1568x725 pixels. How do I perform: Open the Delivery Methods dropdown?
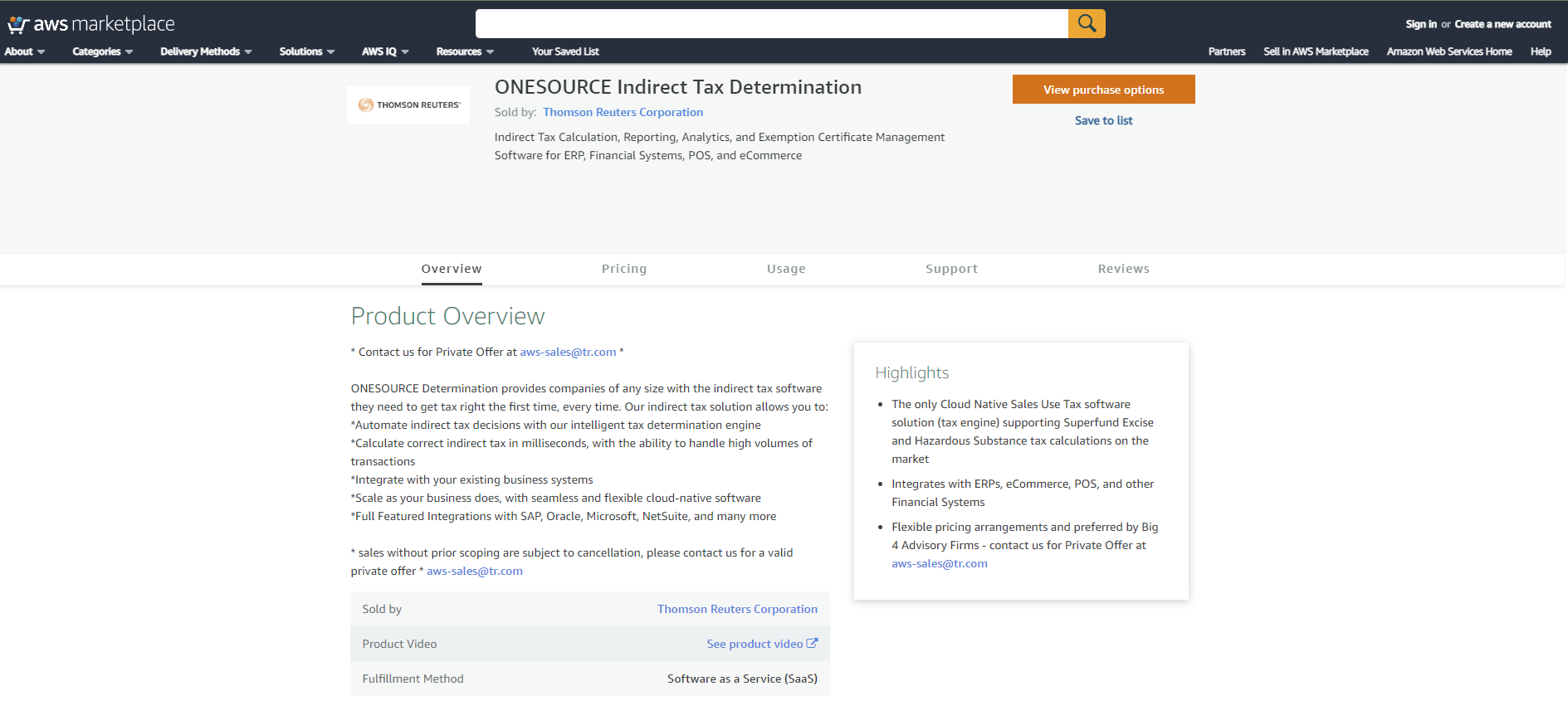(206, 51)
